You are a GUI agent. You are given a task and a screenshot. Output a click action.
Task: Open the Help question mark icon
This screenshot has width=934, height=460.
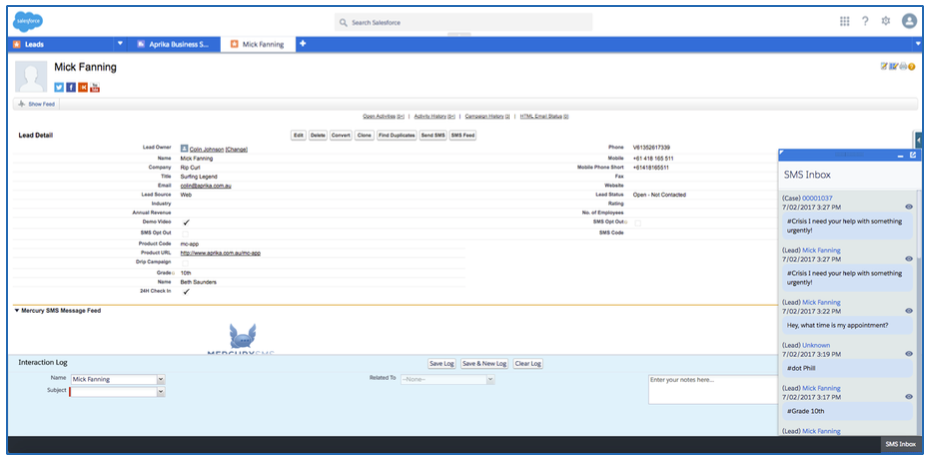pyautogui.click(x=865, y=21)
